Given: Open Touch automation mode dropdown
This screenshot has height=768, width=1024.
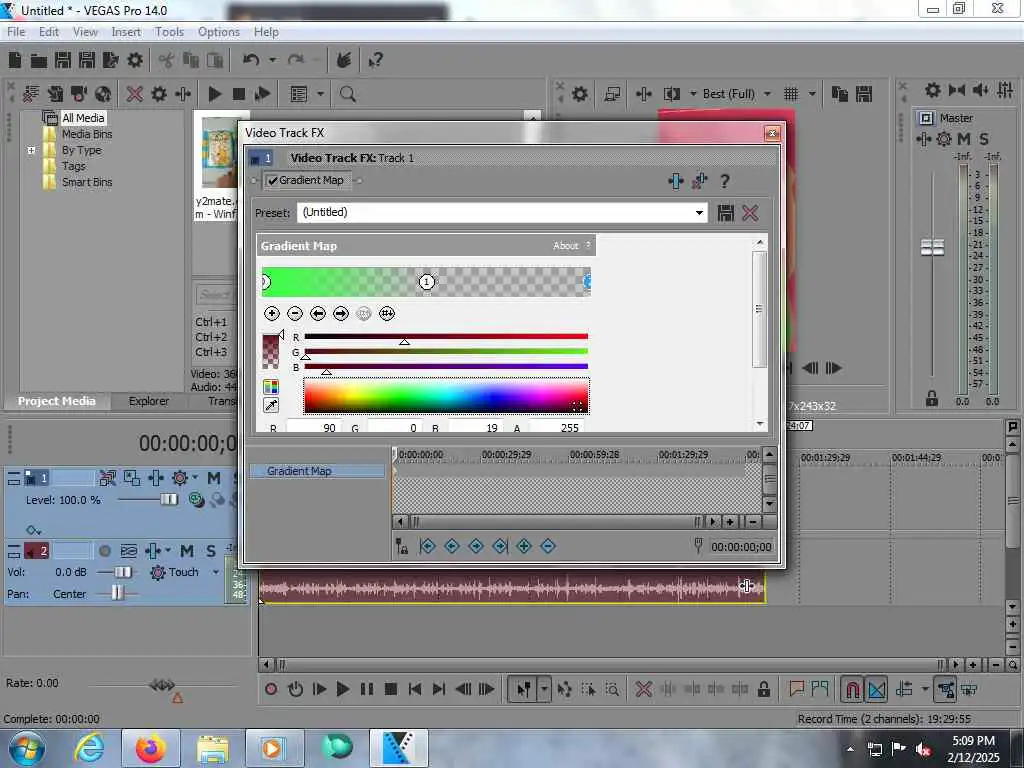Looking at the screenshot, I should [216, 572].
